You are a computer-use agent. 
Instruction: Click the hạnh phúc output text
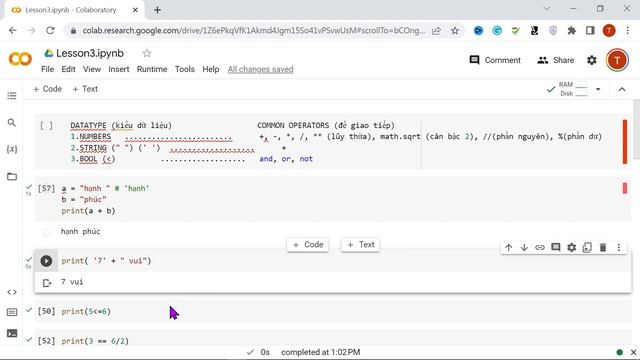pos(80,231)
